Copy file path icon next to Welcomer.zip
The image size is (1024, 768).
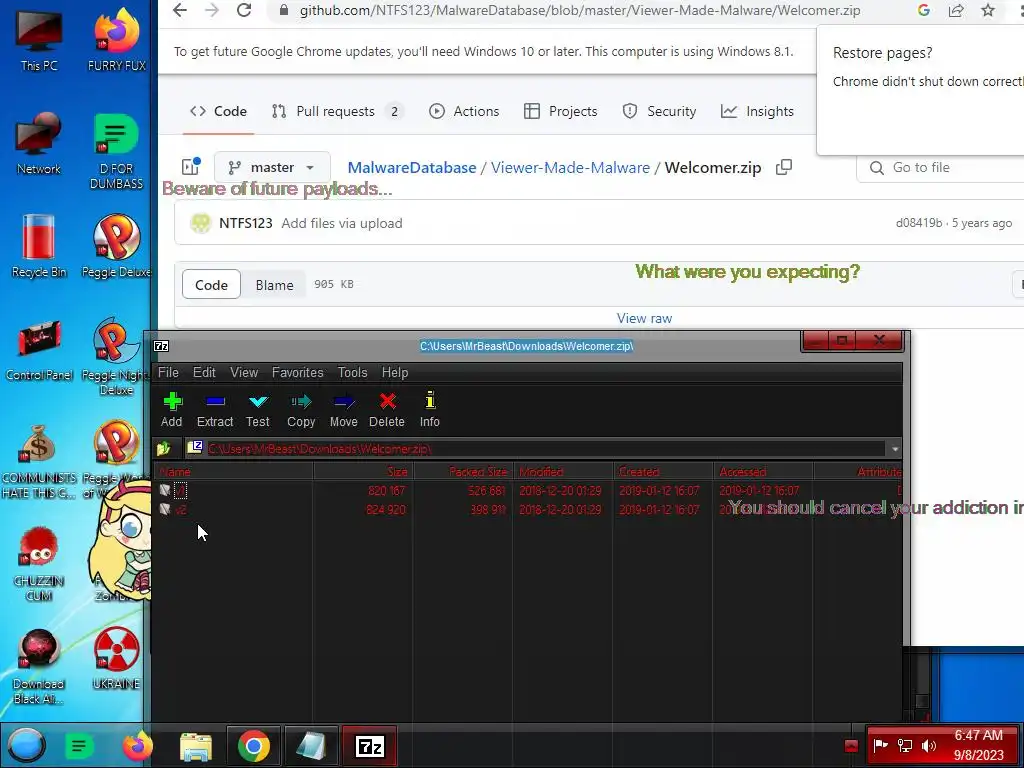[x=784, y=167]
